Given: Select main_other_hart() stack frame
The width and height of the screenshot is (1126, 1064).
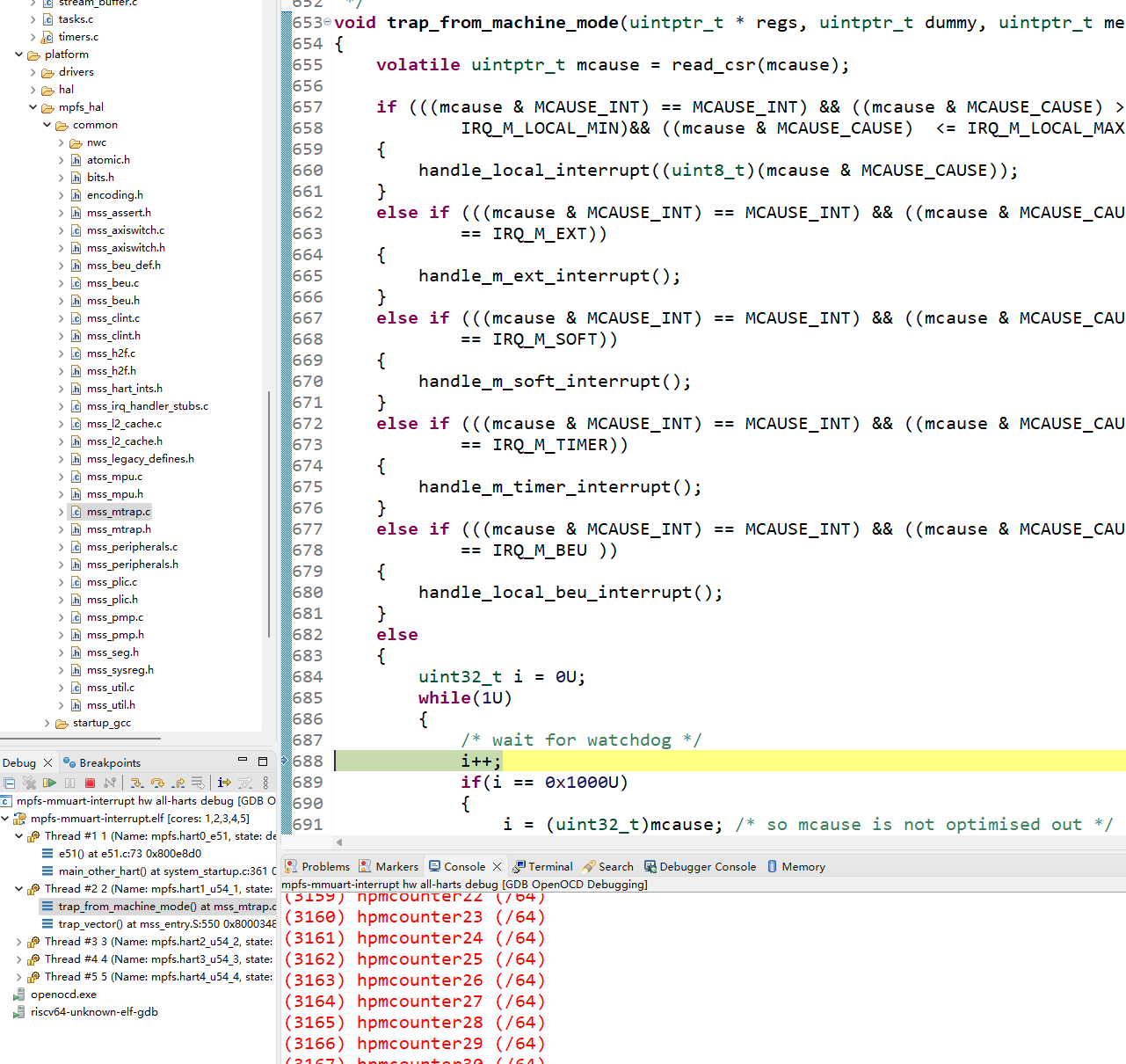Looking at the screenshot, I should [158, 871].
